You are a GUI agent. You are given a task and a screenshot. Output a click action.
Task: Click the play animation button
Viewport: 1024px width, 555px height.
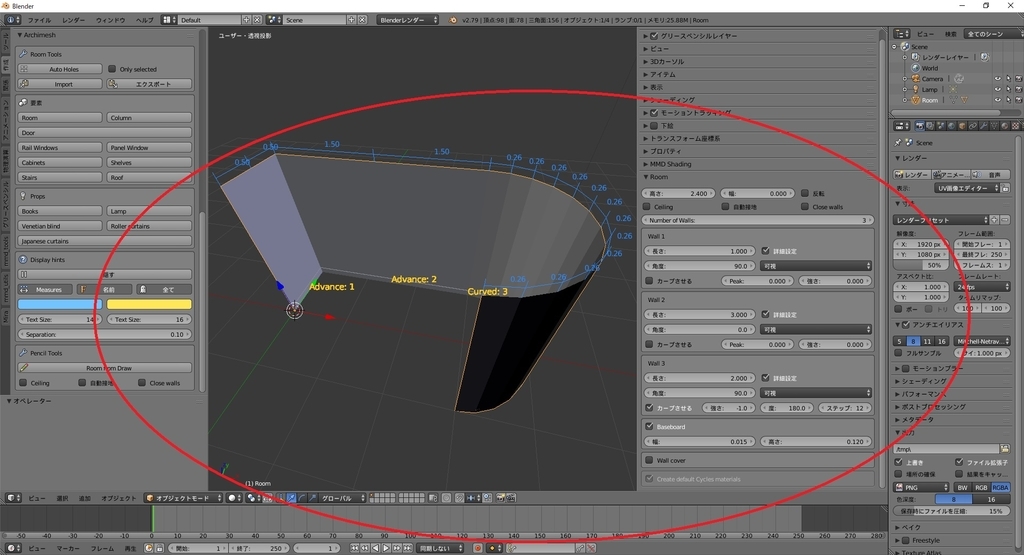coord(386,548)
